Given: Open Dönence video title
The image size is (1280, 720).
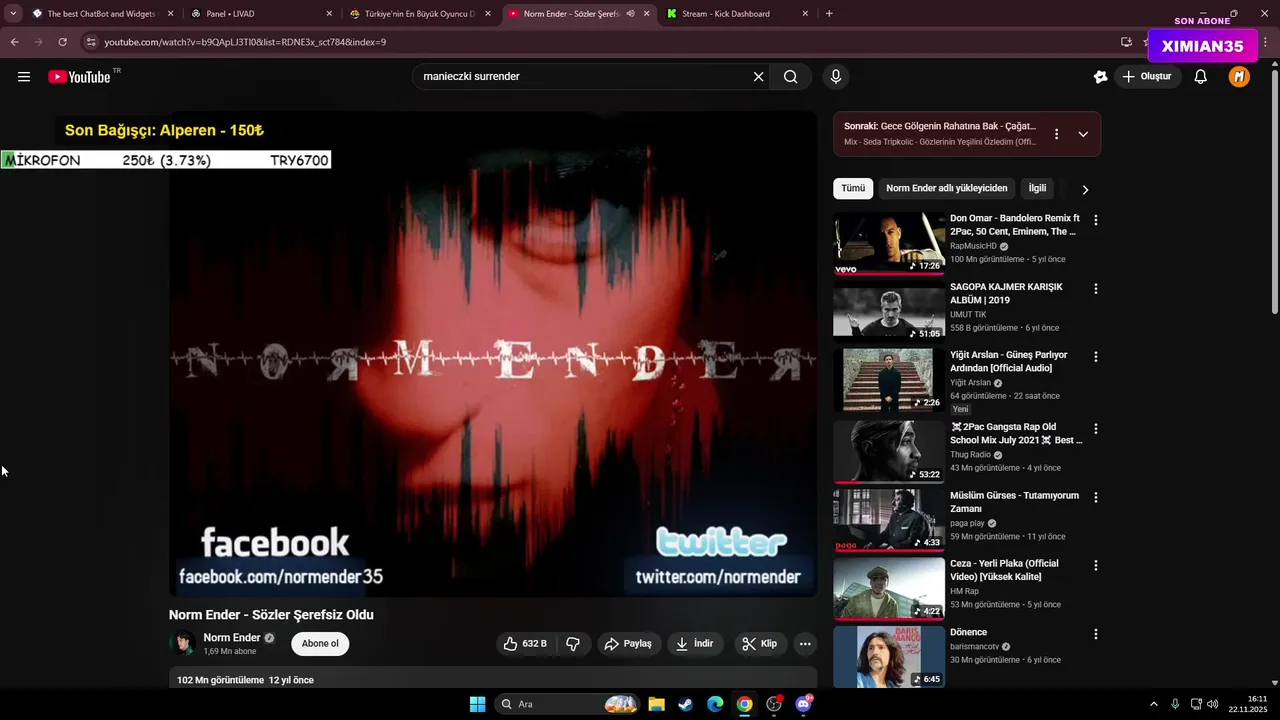Looking at the screenshot, I should point(968,633).
